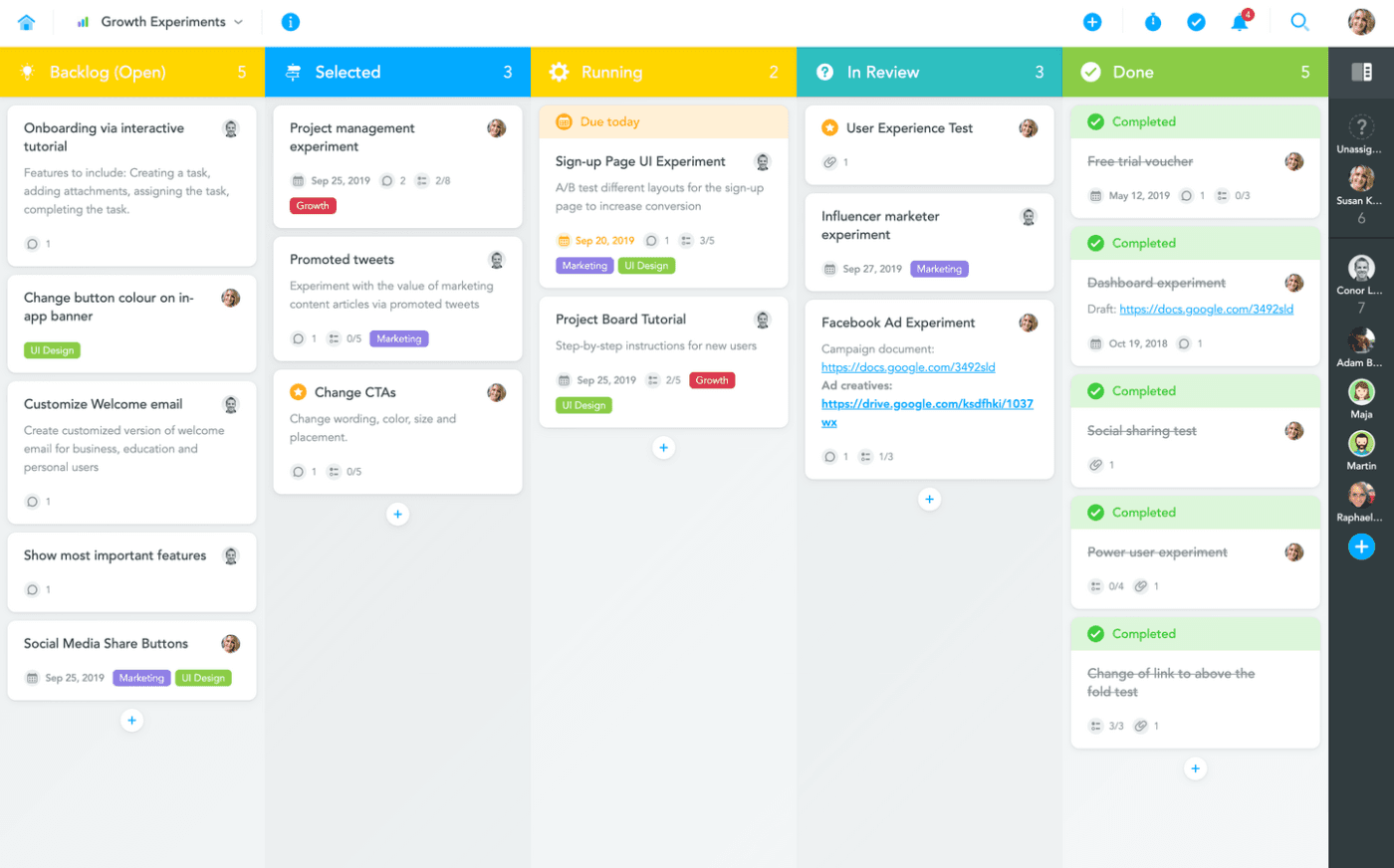Image resolution: width=1394 pixels, height=868 pixels.
Task: Open the project info icon
Action: tap(291, 22)
